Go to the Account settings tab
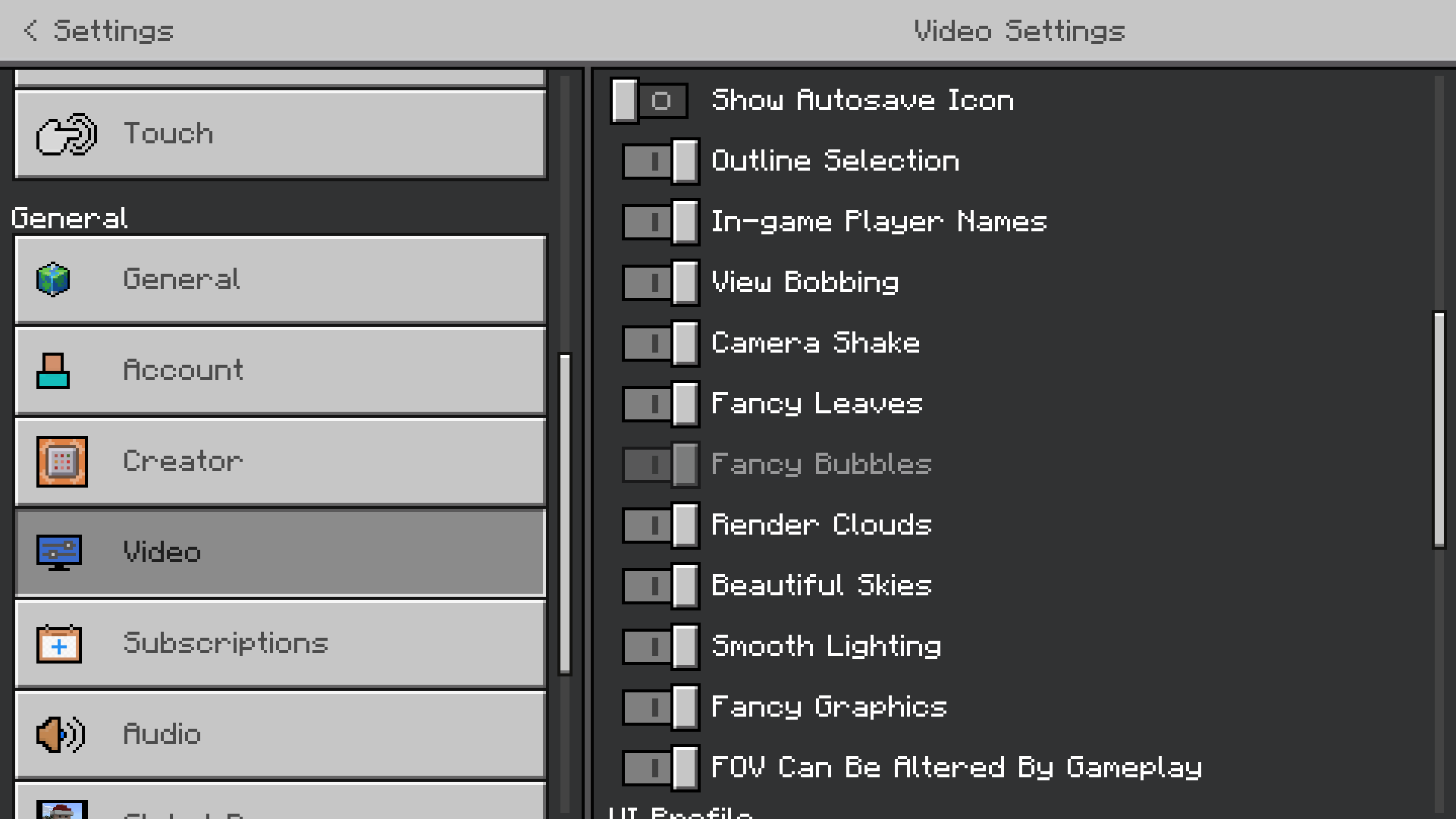This screenshot has width=1456, height=819. click(281, 371)
